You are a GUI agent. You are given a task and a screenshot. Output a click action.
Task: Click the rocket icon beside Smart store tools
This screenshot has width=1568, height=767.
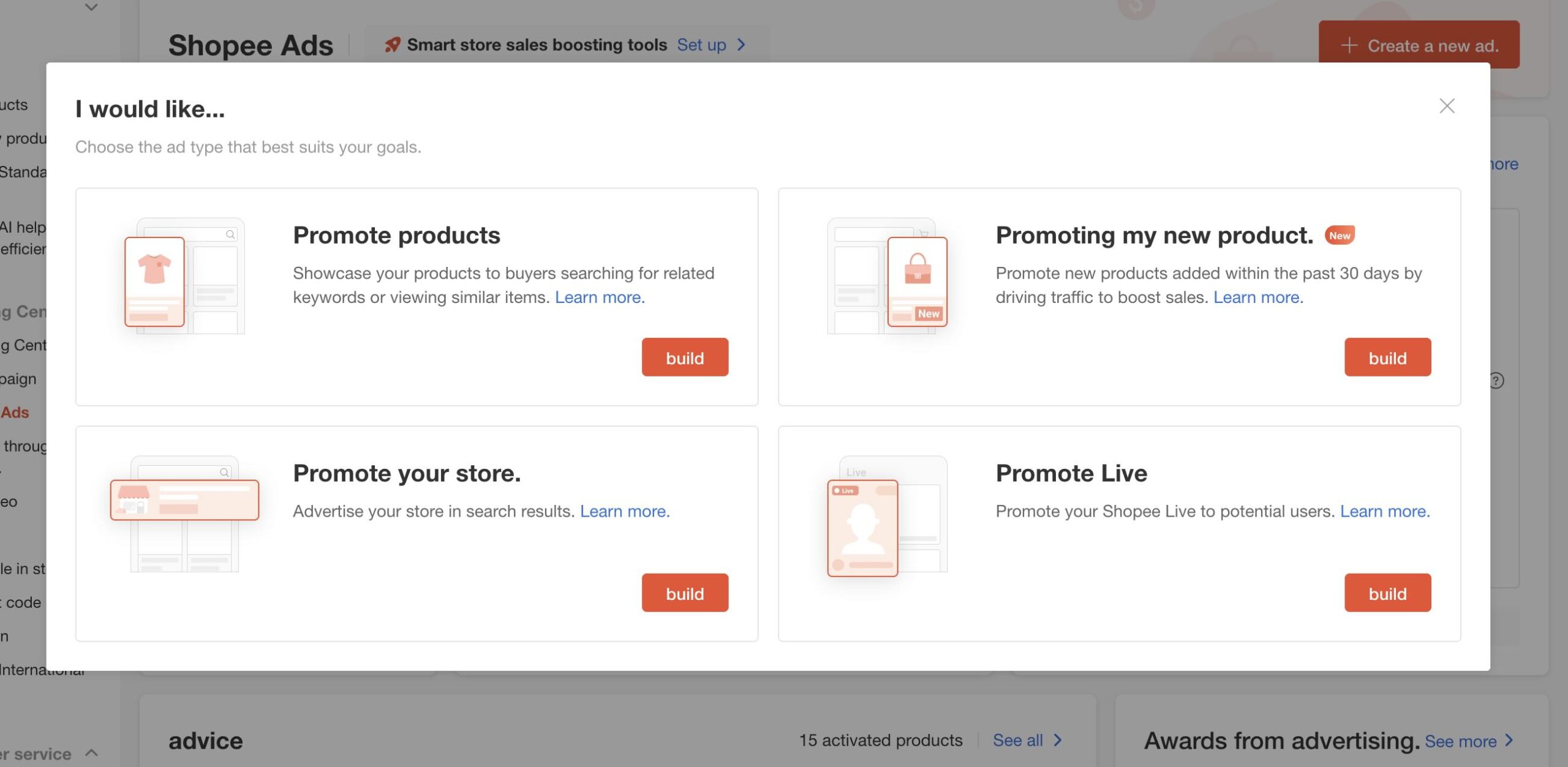coord(392,45)
